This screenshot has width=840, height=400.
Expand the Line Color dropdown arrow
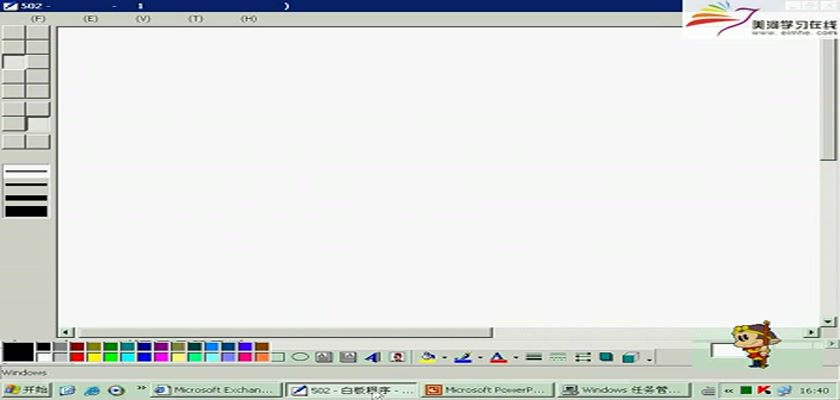pos(480,357)
